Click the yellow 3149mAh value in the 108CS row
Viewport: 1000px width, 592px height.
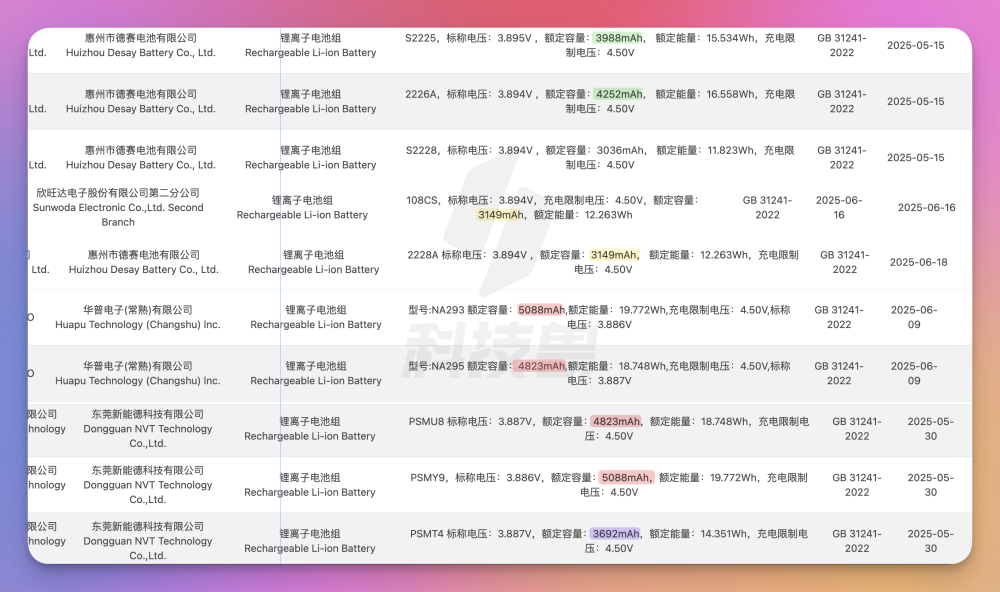(501, 215)
